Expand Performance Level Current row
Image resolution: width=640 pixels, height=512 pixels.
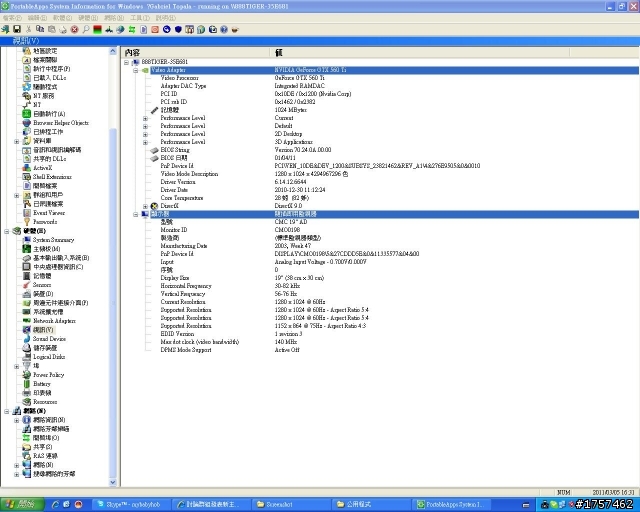(145, 118)
